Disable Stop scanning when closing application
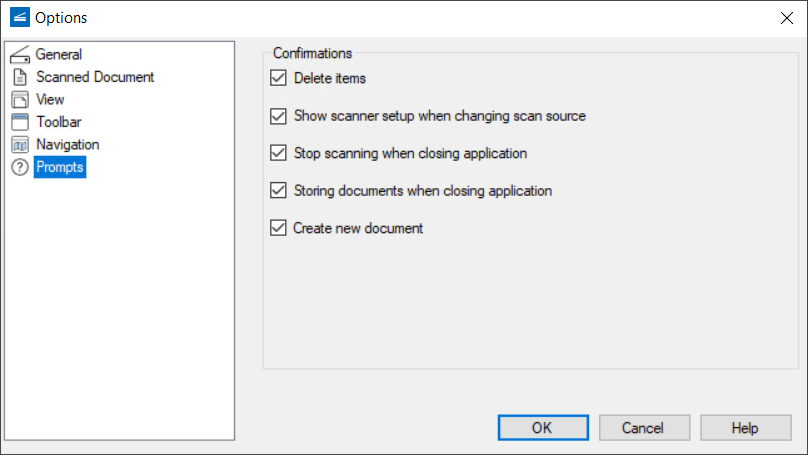This screenshot has height=455, width=808. point(278,153)
